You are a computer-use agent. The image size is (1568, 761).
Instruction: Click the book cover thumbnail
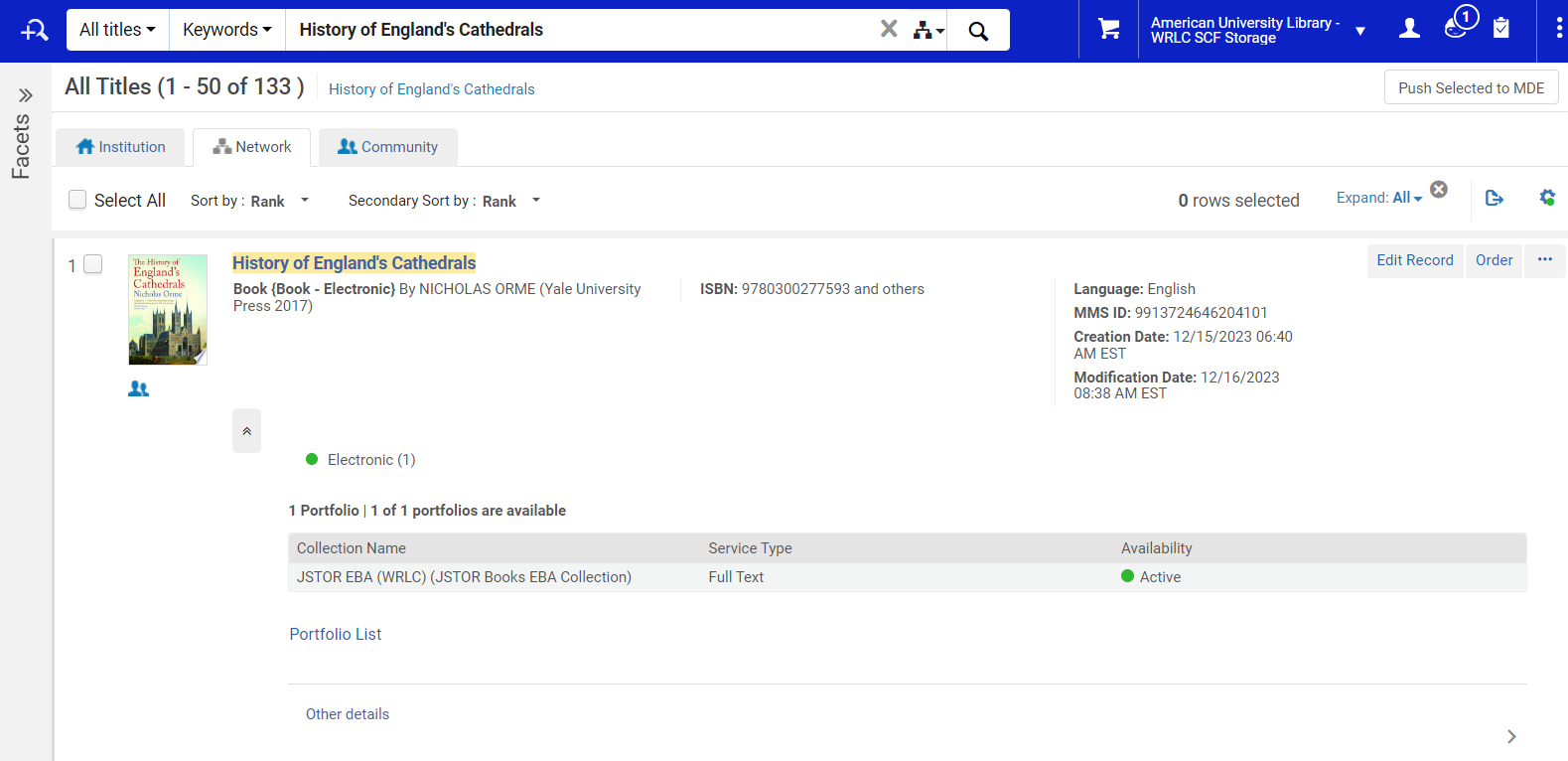coord(168,310)
